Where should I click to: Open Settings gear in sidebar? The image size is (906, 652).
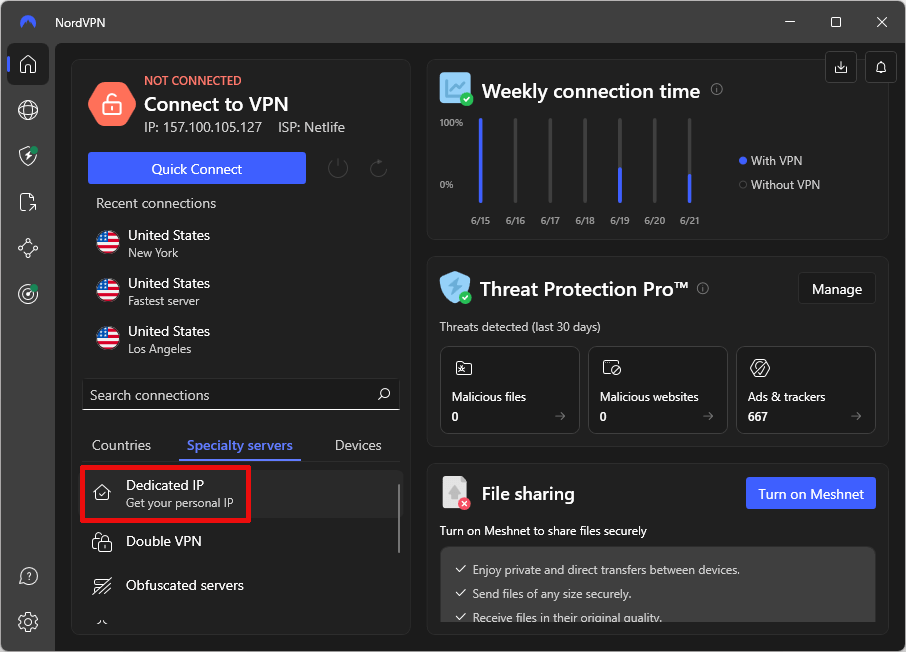click(28, 622)
